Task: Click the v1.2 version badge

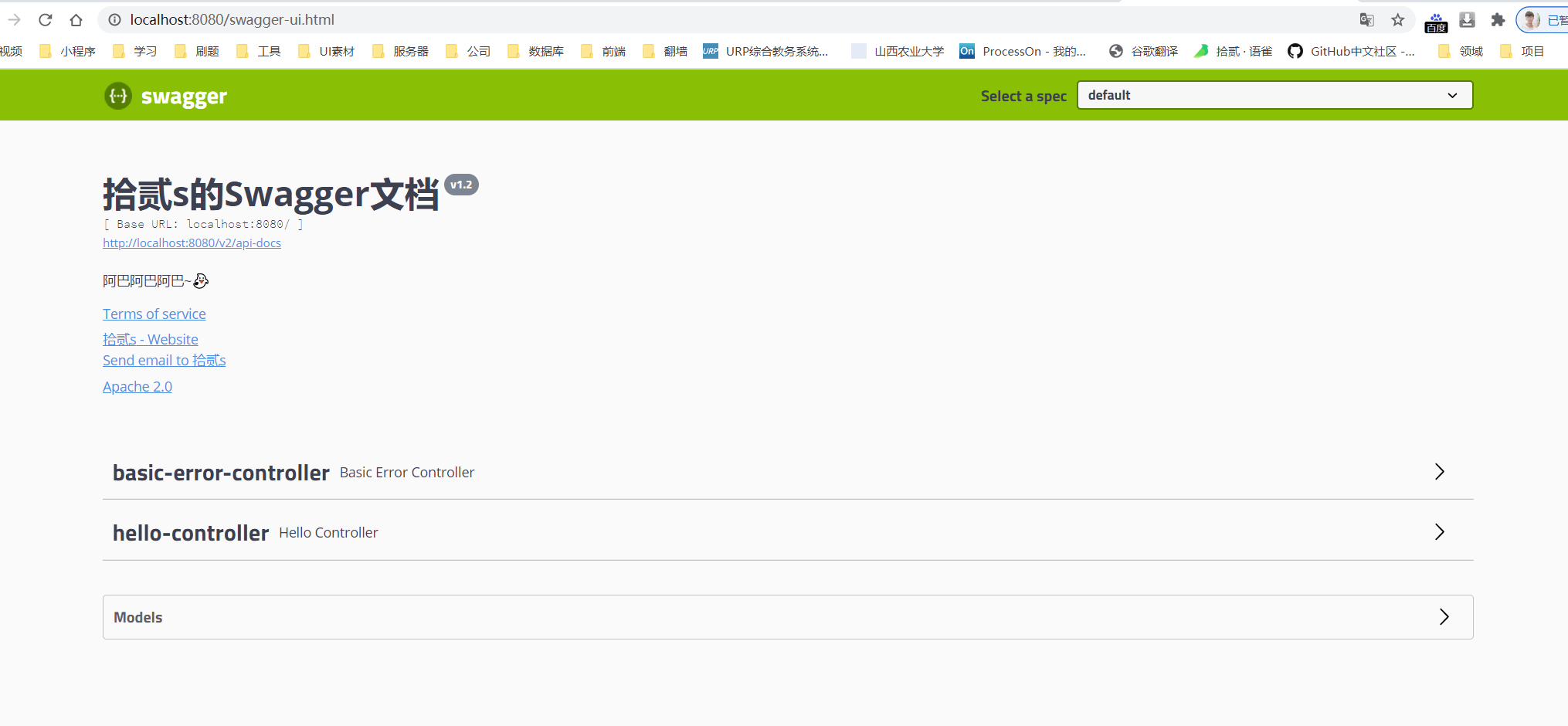Action: (x=461, y=185)
